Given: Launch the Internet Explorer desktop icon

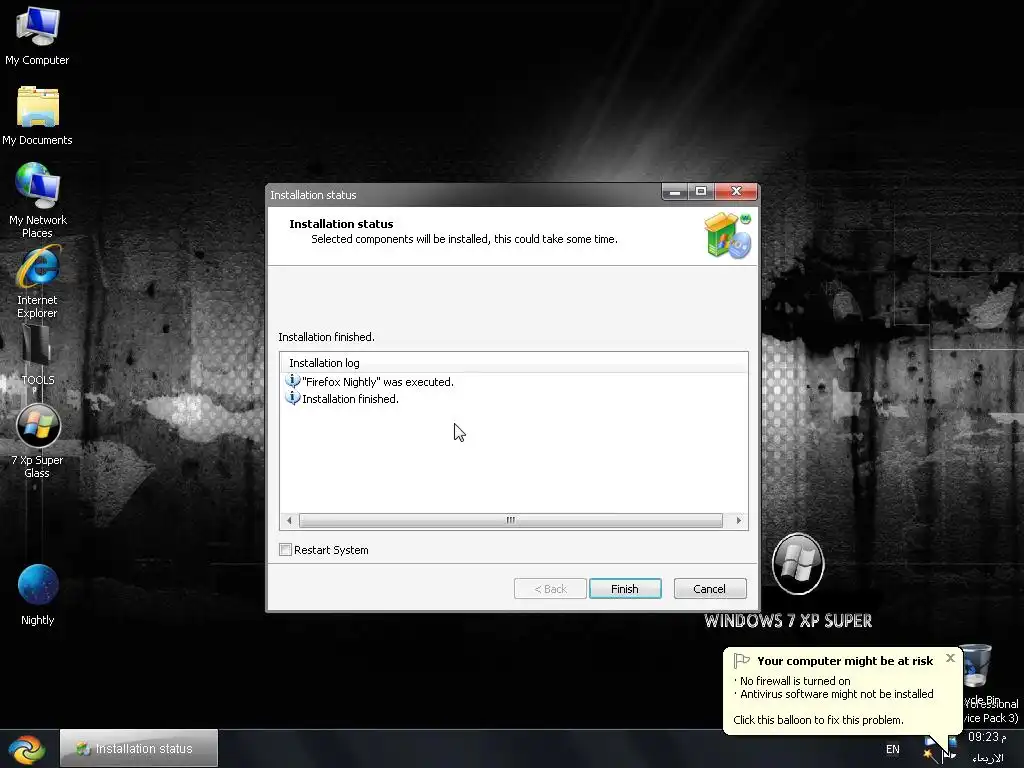Looking at the screenshot, I should point(38,266).
